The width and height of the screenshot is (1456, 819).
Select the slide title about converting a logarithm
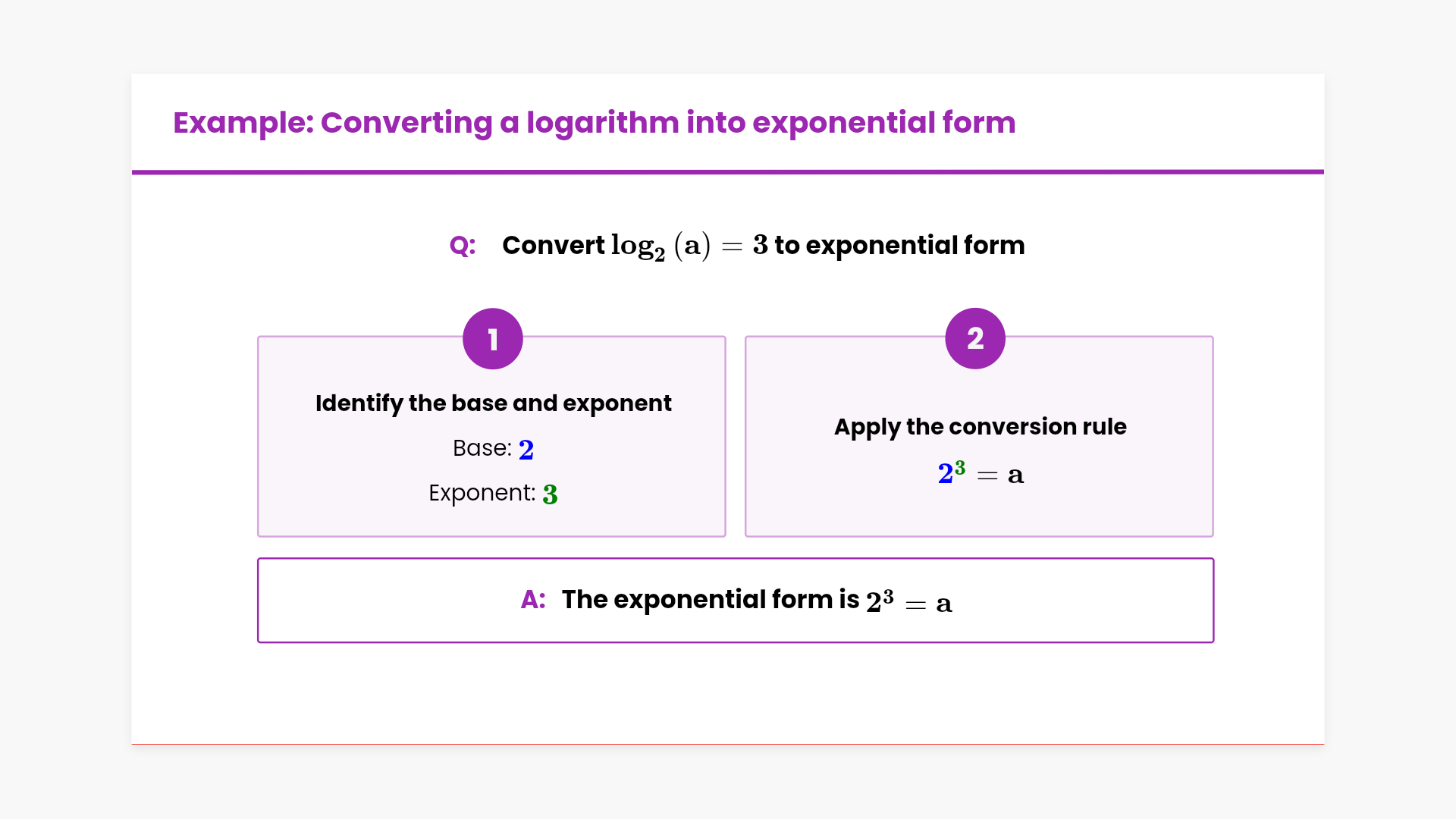[x=594, y=123]
